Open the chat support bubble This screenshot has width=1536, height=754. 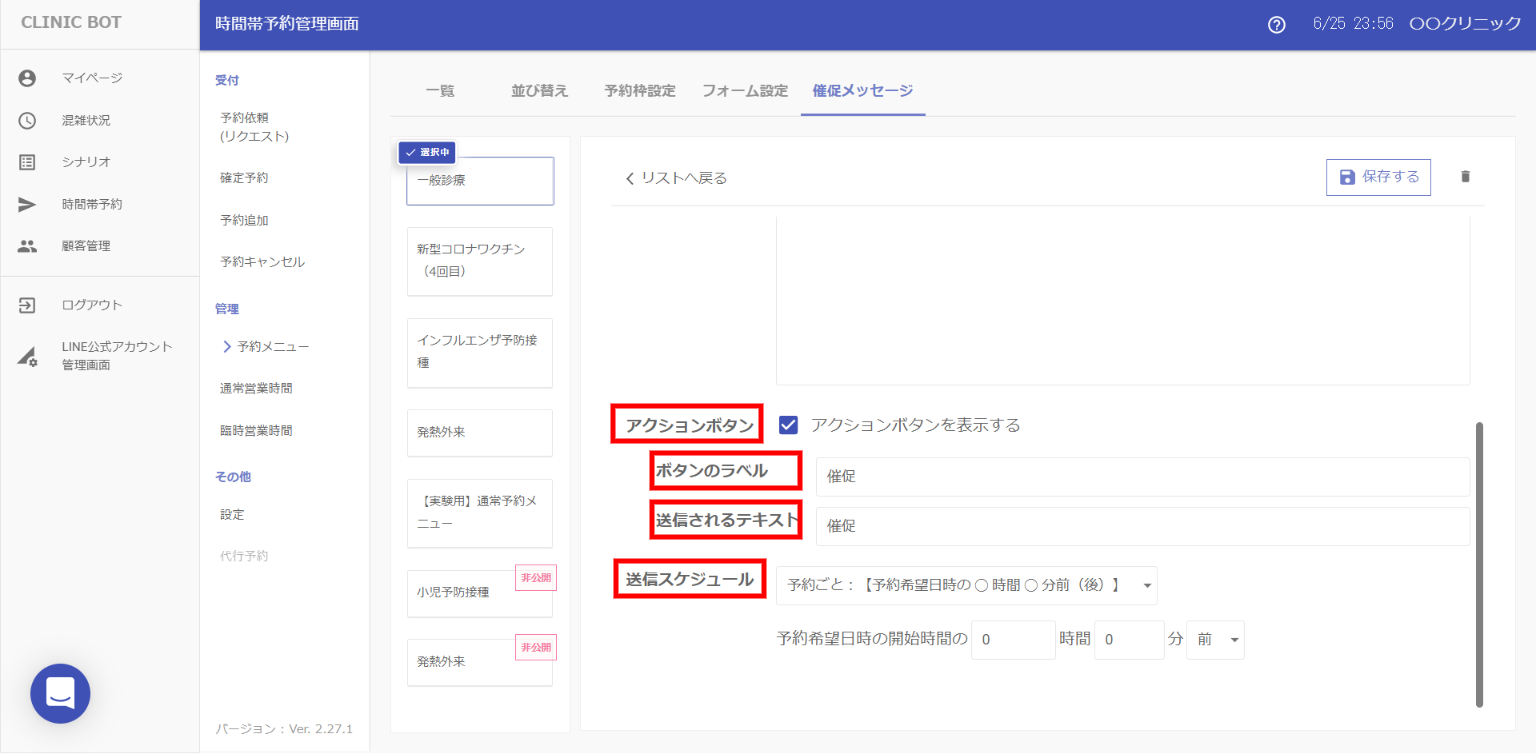60,693
